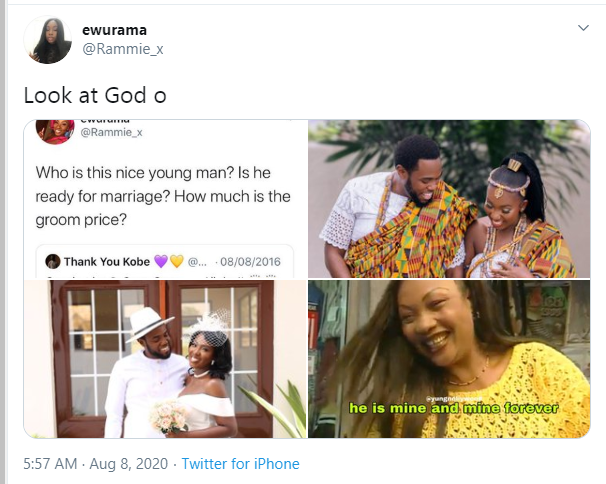Open the "he is mine and mine forever" meme

449,359
